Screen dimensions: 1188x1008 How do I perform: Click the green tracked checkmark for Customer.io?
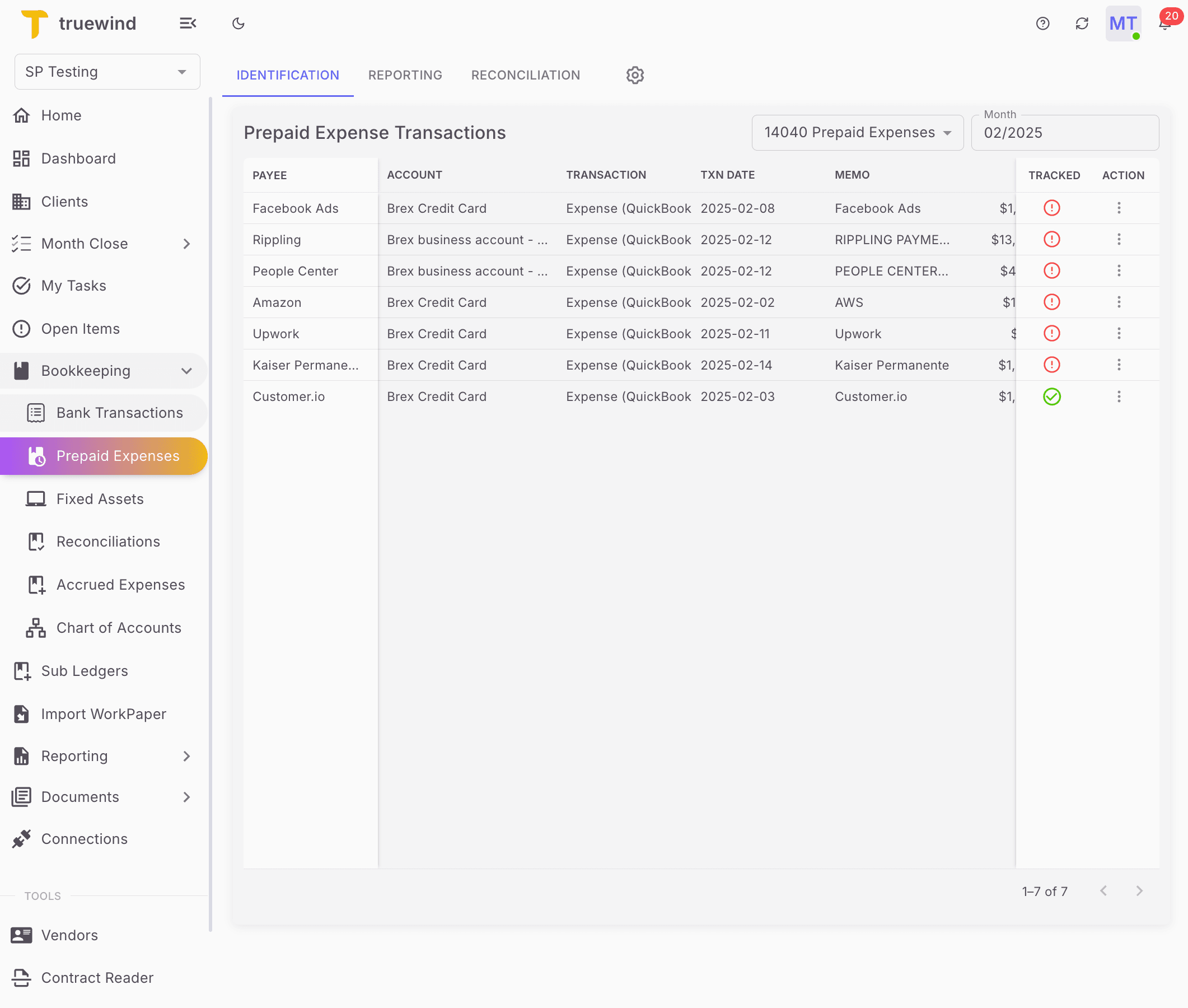coord(1053,396)
